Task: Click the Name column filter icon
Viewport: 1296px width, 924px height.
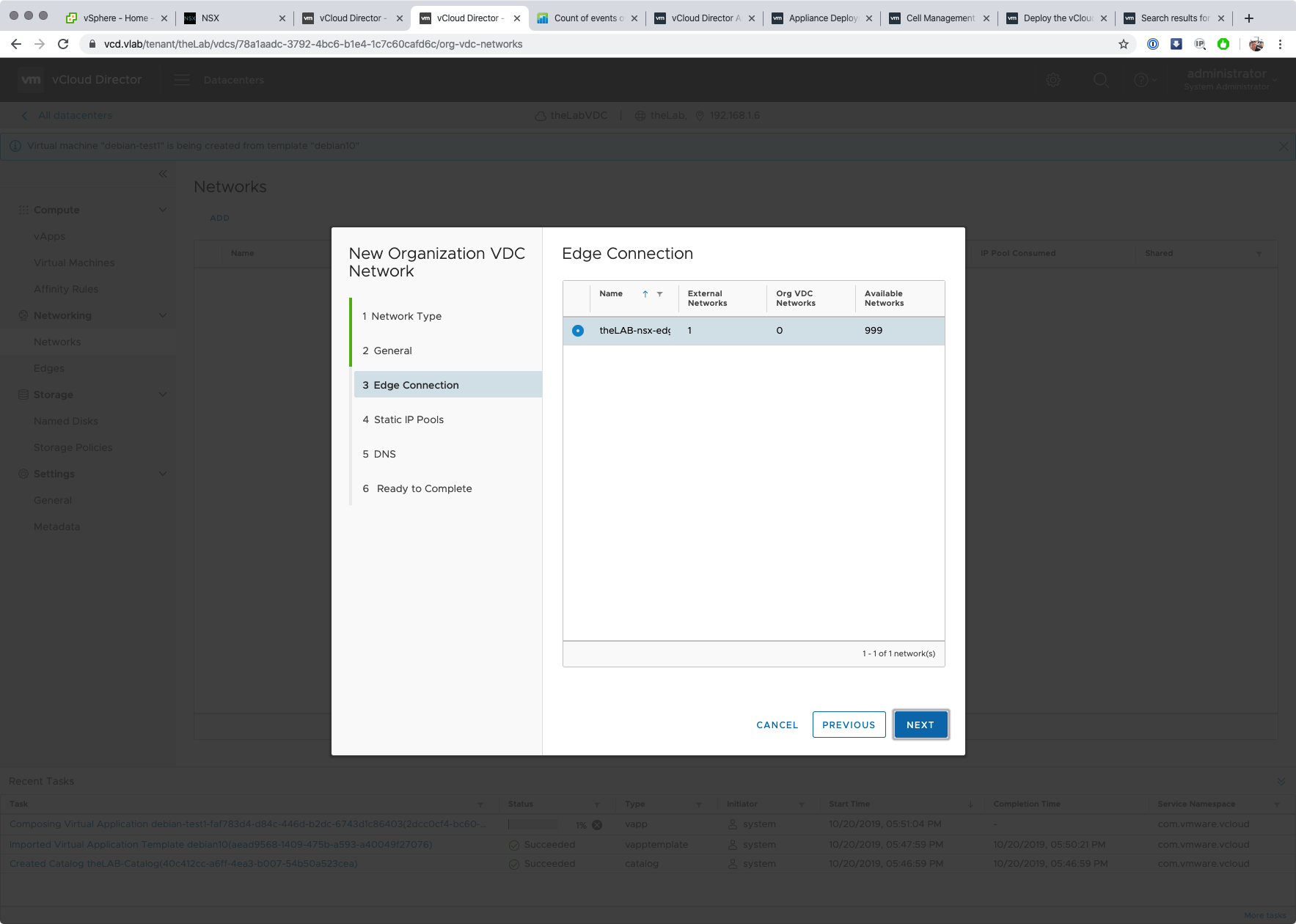Action: [659, 294]
